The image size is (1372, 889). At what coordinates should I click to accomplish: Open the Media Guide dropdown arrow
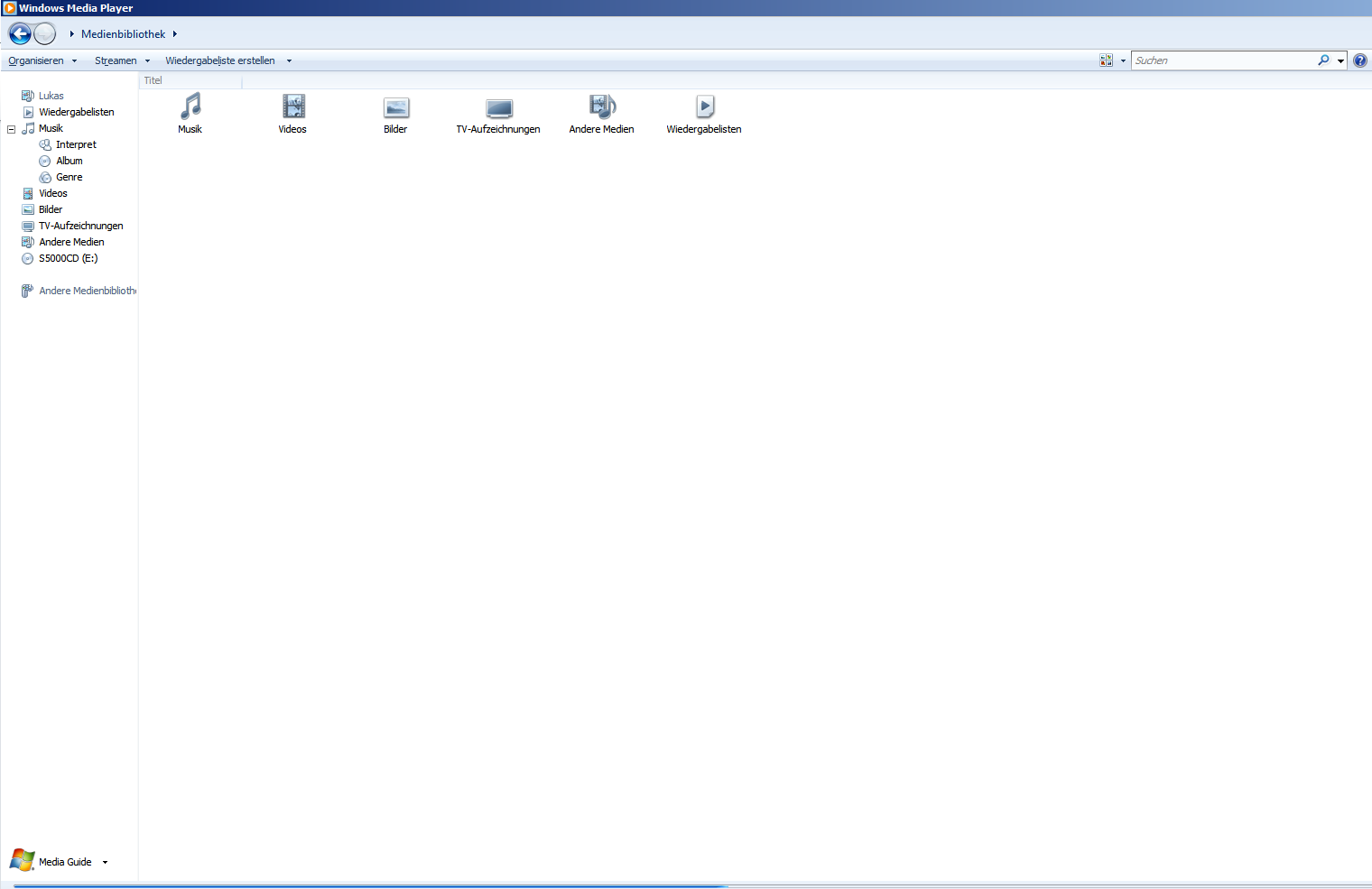click(105, 862)
